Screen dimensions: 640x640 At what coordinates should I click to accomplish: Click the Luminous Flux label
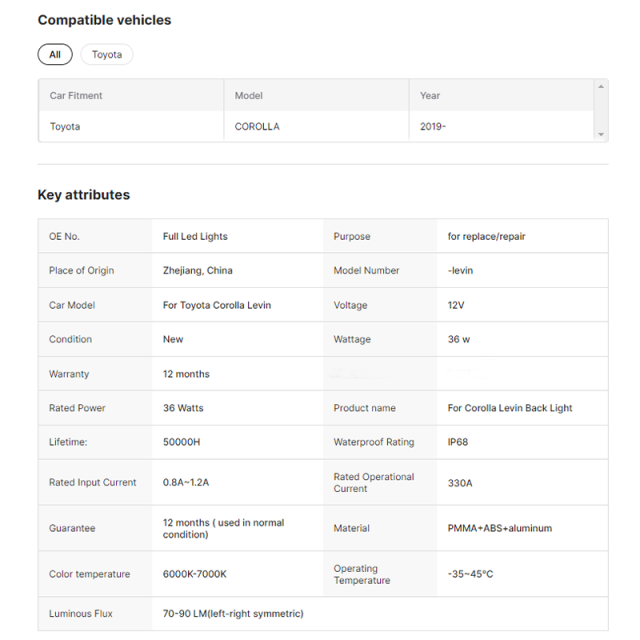[x=81, y=613]
